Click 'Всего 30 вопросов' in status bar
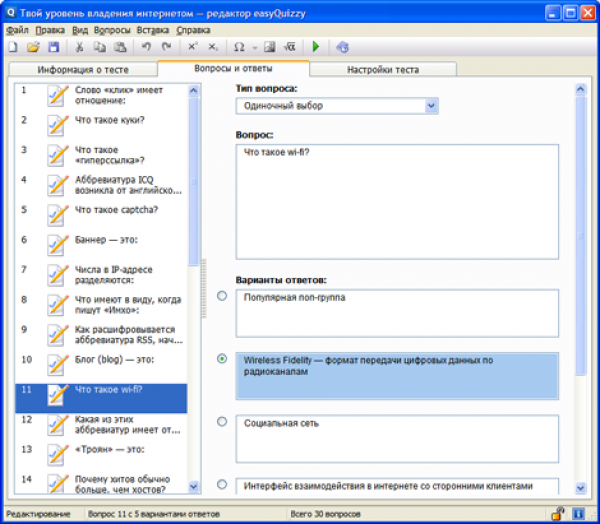The image size is (600, 524). [x=326, y=514]
